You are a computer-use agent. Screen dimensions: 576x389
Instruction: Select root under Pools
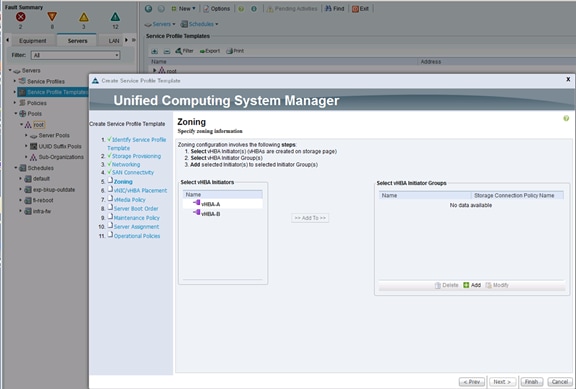click(x=39, y=125)
